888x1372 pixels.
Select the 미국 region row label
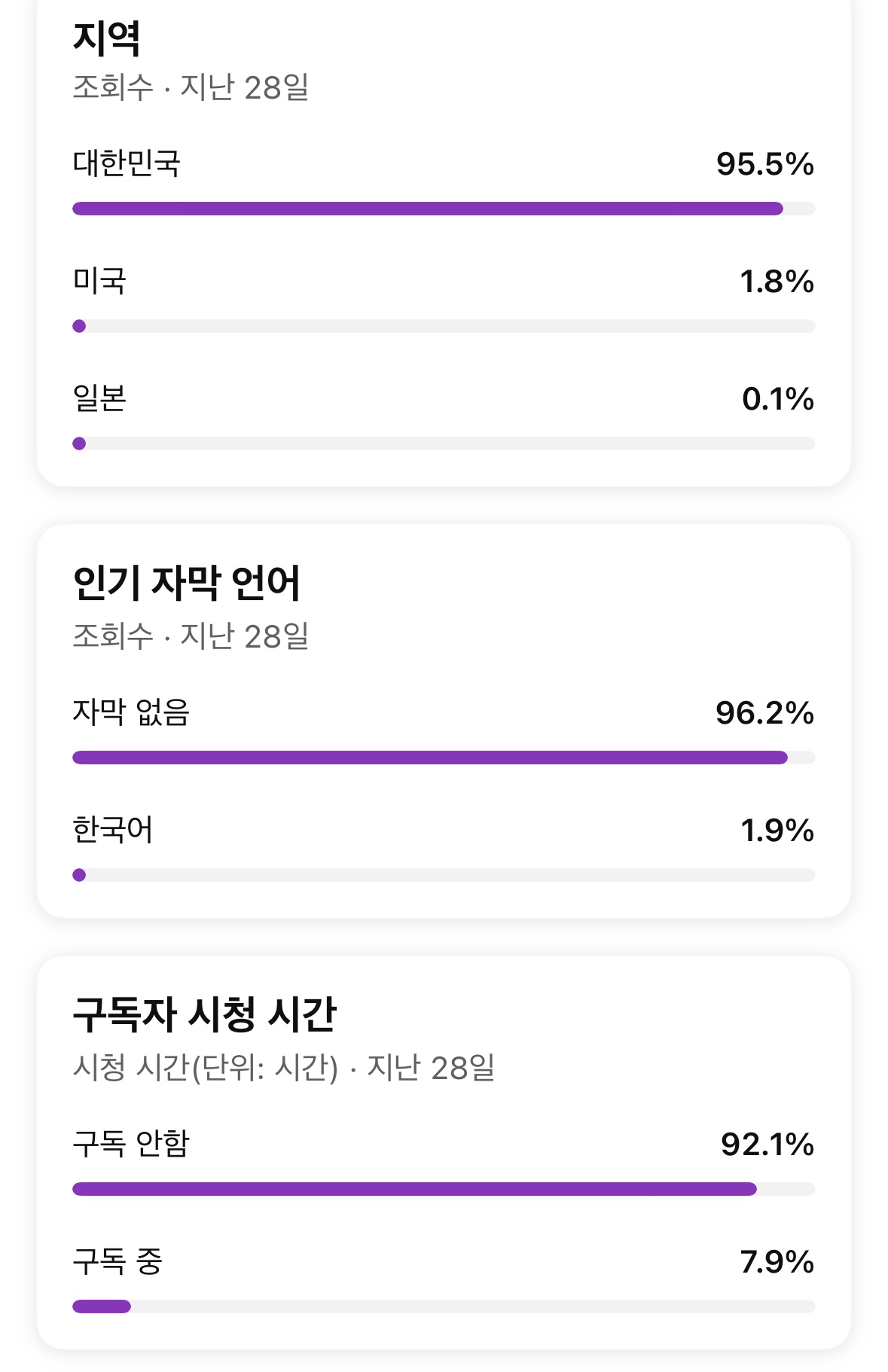(x=99, y=281)
